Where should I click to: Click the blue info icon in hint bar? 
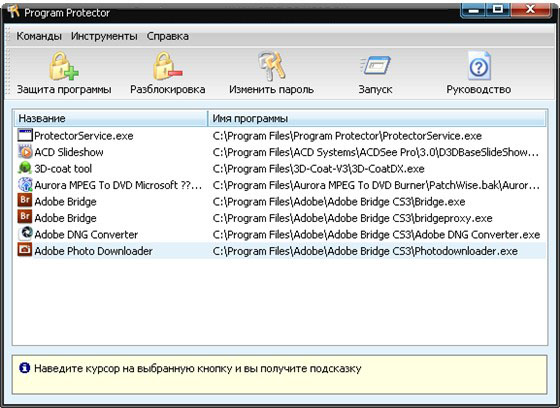(x=24, y=368)
